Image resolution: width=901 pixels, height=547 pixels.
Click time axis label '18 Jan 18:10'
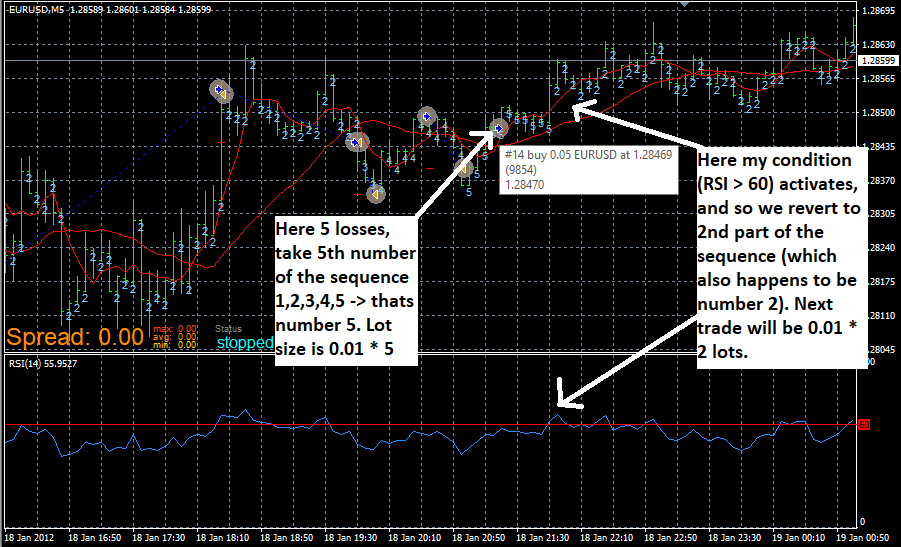click(223, 538)
